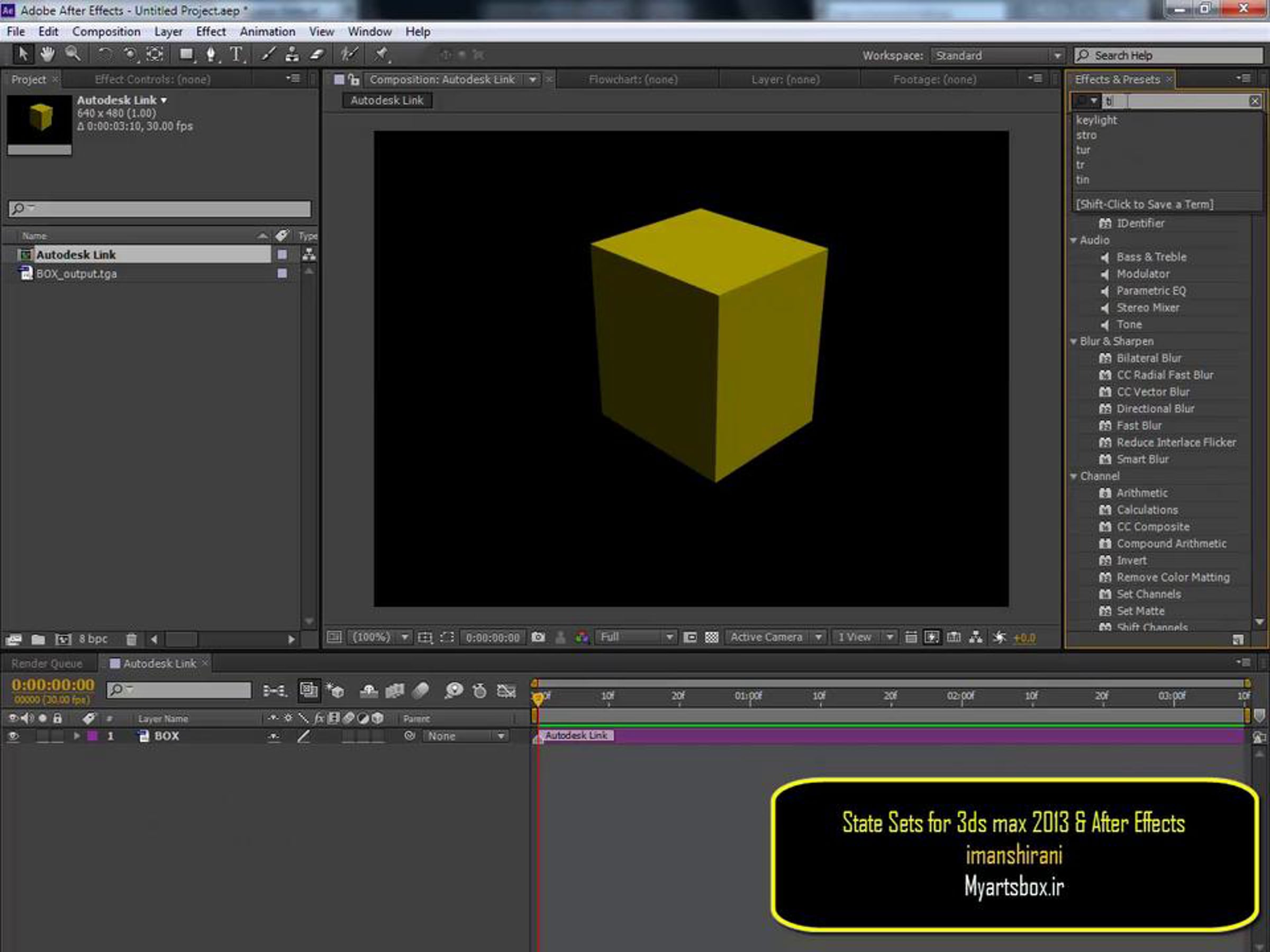Click the Project panel search field
The height and width of the screenshot is (952, 1270).
[160, 208]
